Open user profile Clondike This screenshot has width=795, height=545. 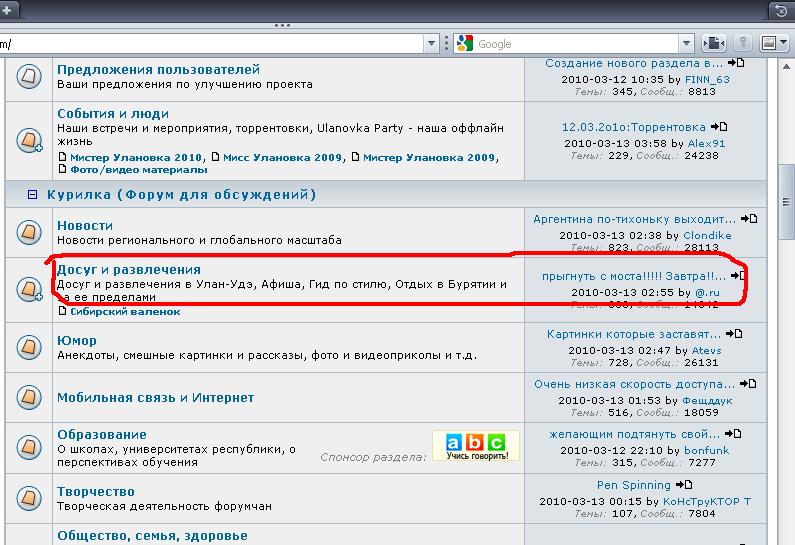click(x=707, y=236)
